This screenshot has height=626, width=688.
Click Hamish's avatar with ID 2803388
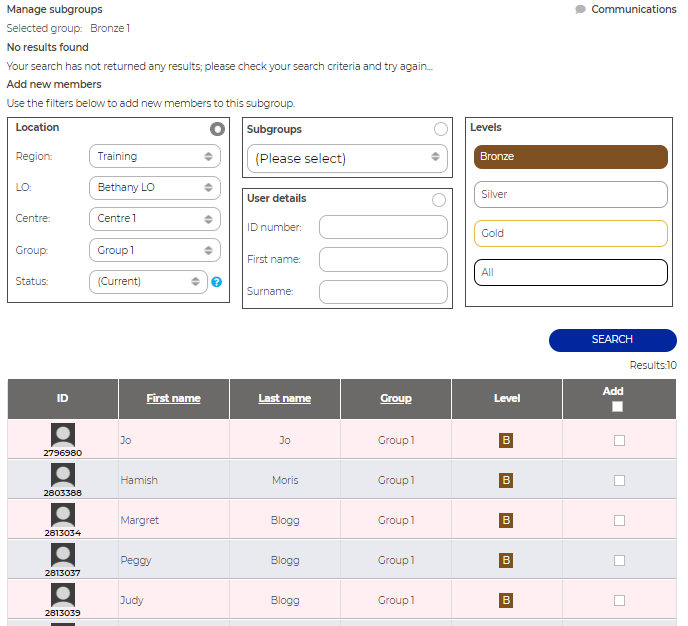pos(63,475)
